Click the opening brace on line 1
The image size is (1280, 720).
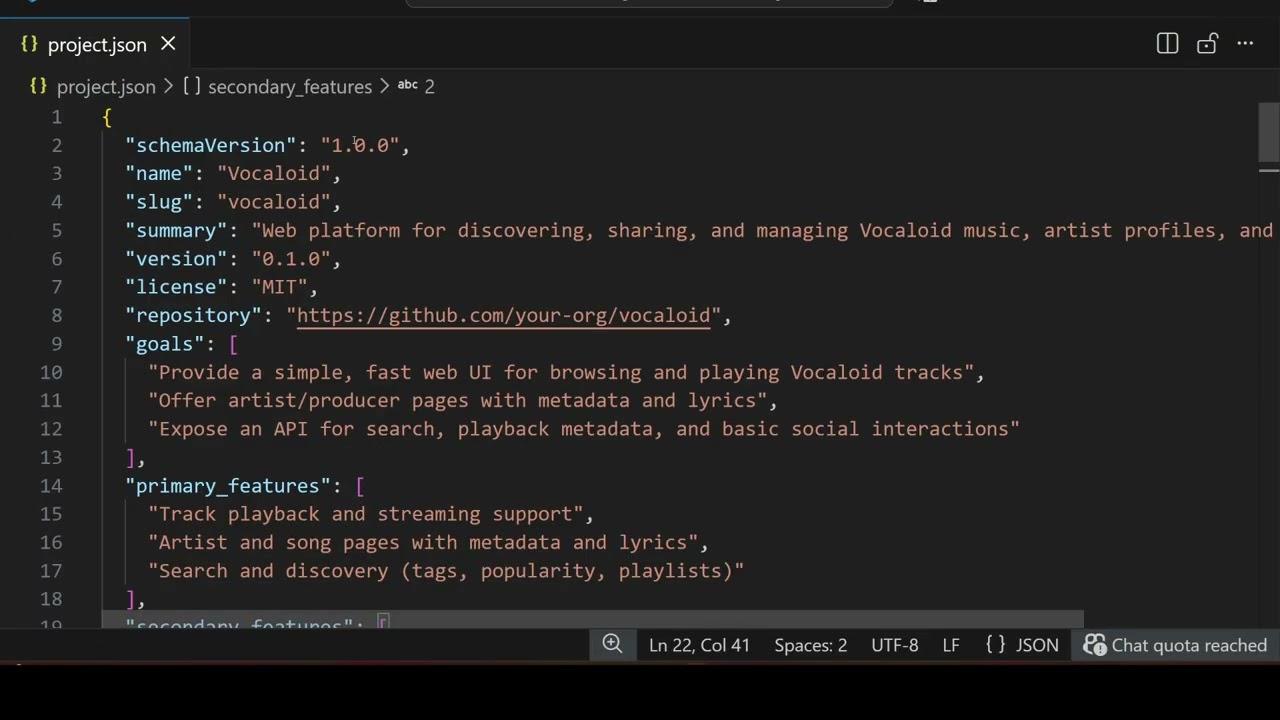point(107,117)
